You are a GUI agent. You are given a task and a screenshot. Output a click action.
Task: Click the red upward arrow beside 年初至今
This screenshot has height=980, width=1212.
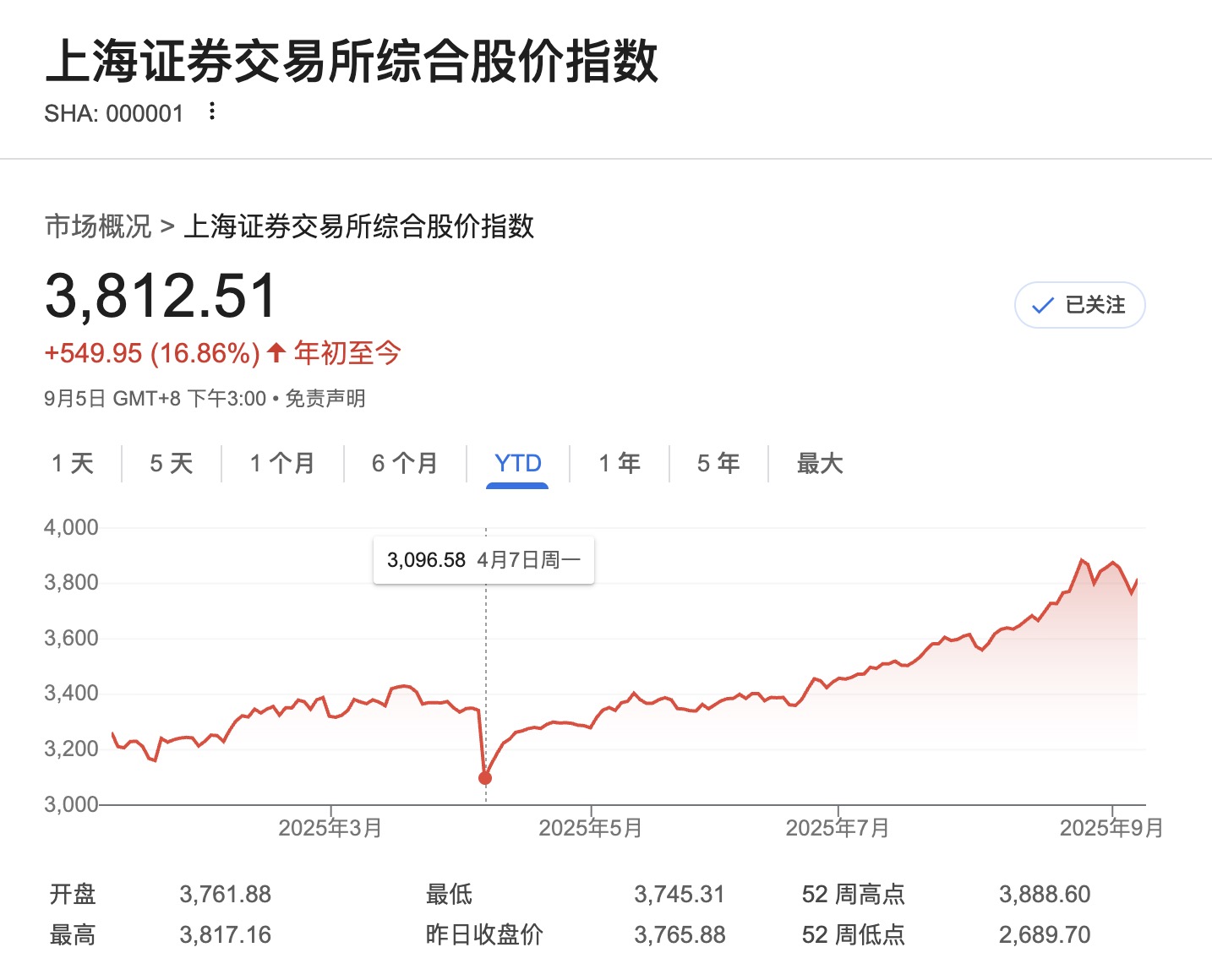(x=276, y=352)
